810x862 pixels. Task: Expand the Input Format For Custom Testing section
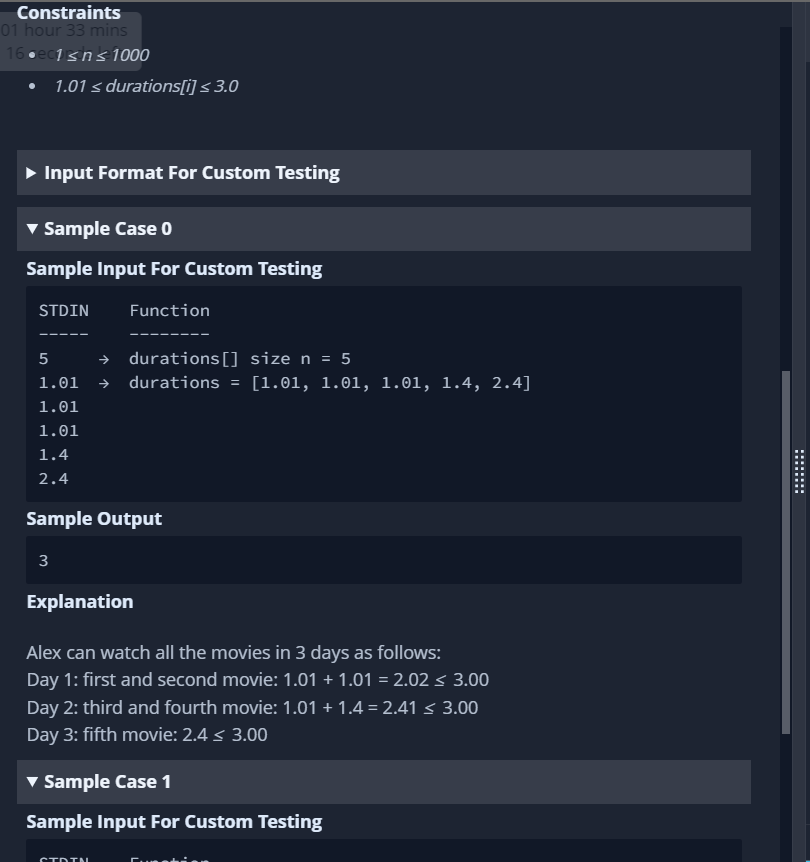(191, 172)
